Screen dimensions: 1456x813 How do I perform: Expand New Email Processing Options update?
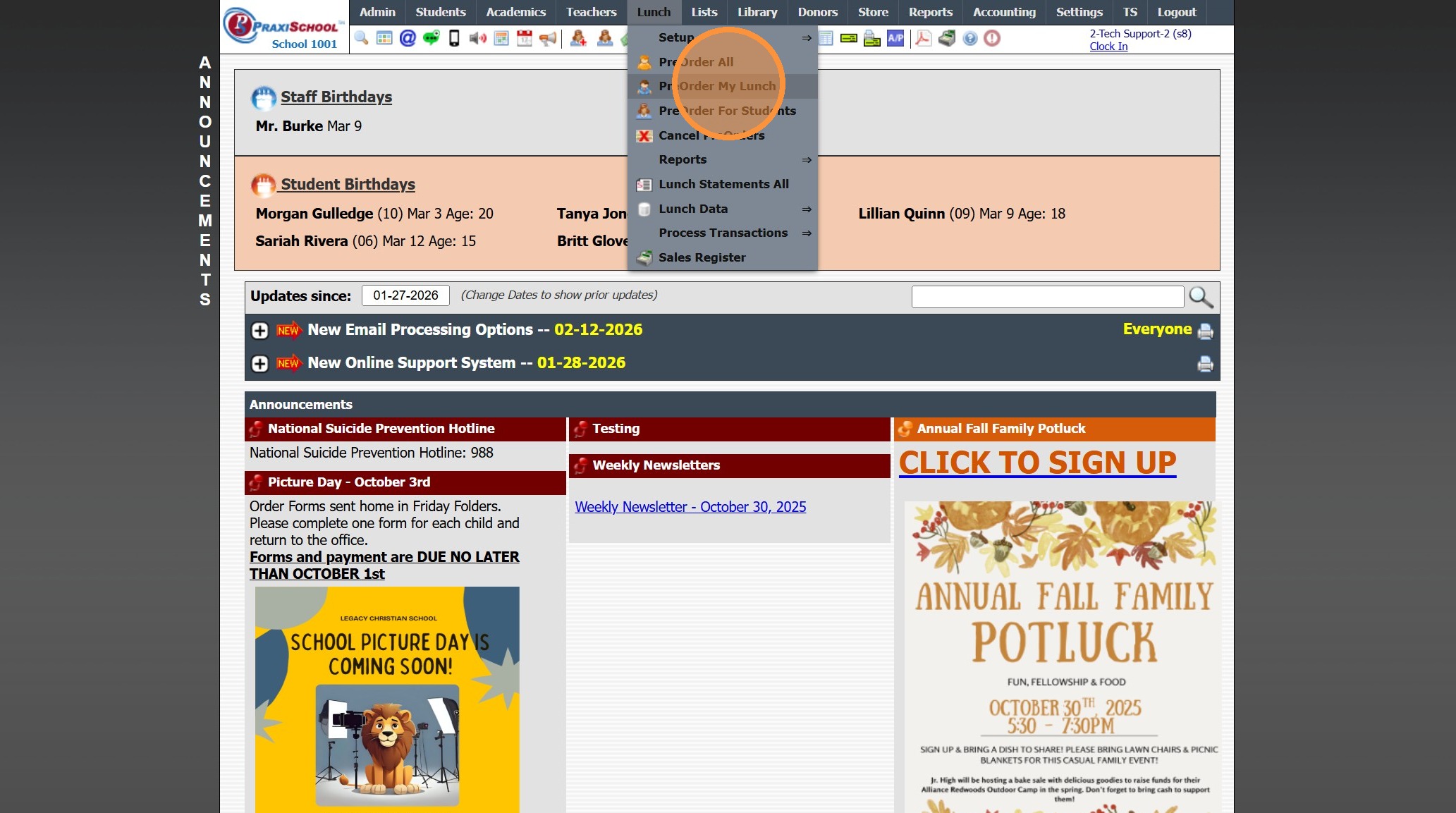(x=259, y=330)
